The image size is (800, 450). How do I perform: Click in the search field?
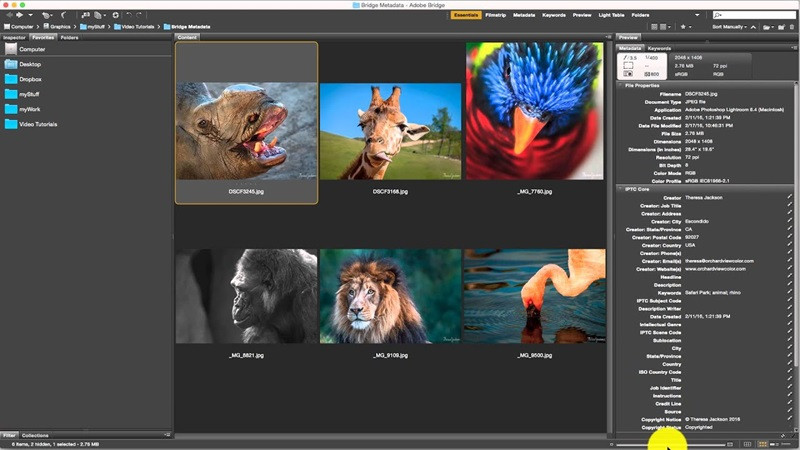[754, 15]
